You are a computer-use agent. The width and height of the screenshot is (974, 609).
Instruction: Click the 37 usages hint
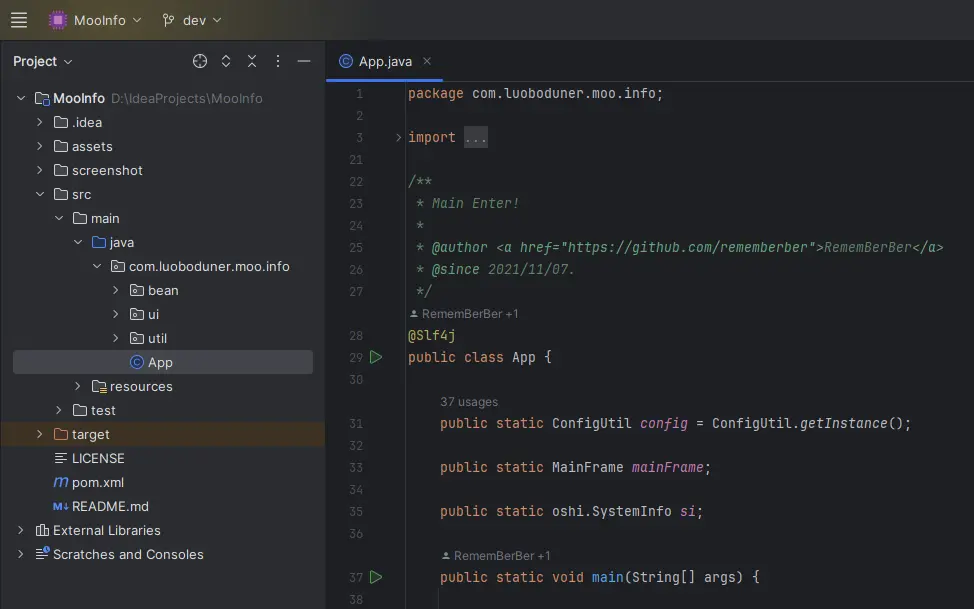[x=468, y=402]
